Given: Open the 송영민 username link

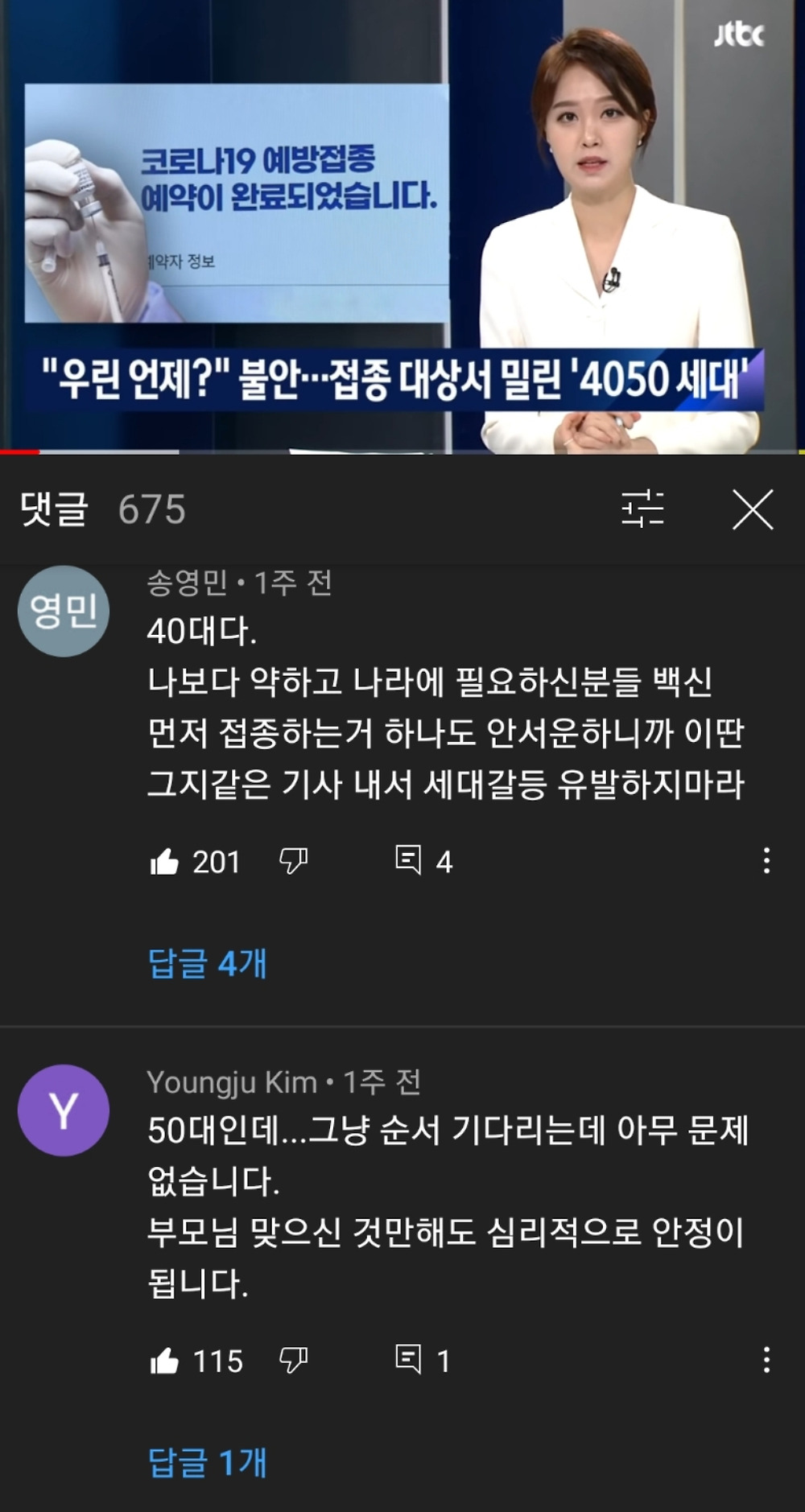Looking at the screenshot, I should (188, 583).
